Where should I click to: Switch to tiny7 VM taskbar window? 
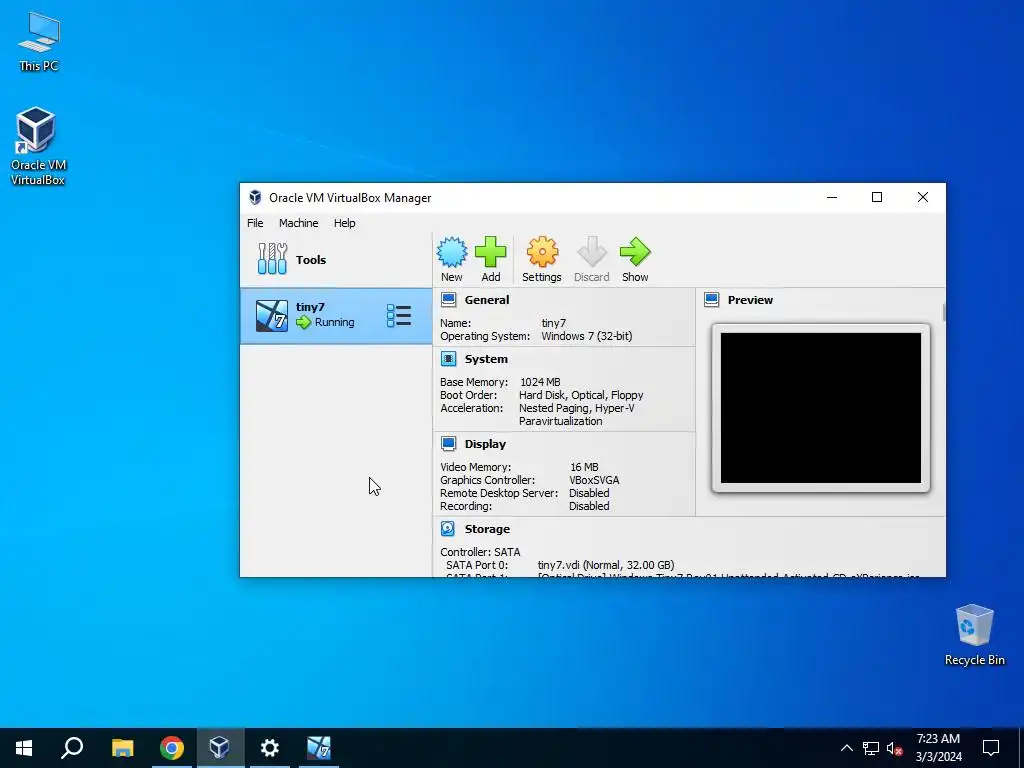pyautogui.click(x=319, y=748)
